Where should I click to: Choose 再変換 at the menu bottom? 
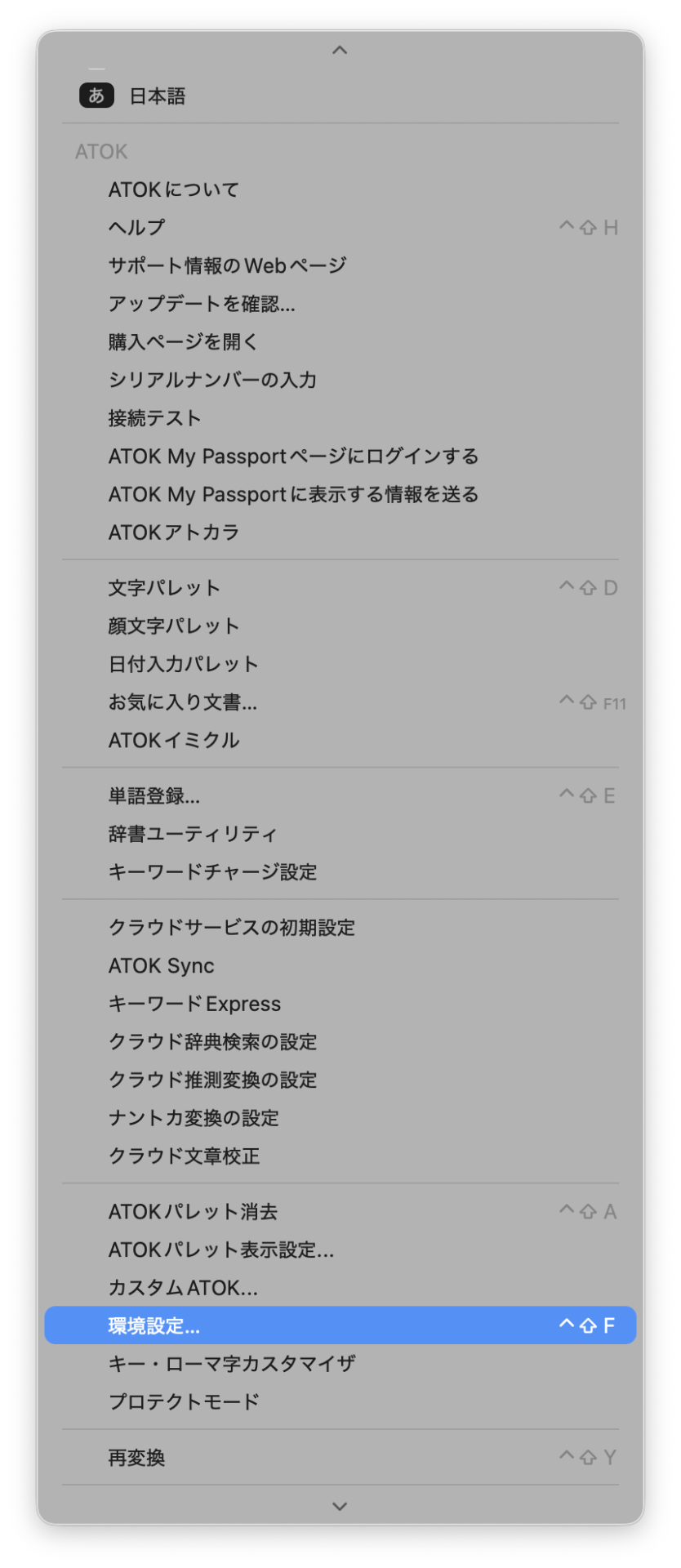coord(340,1458)
